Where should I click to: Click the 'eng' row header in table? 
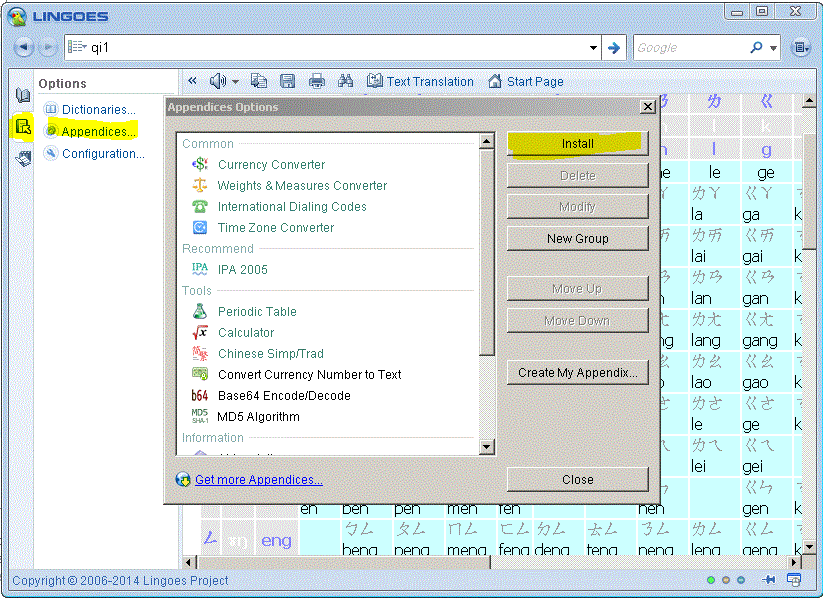point(276,540)
